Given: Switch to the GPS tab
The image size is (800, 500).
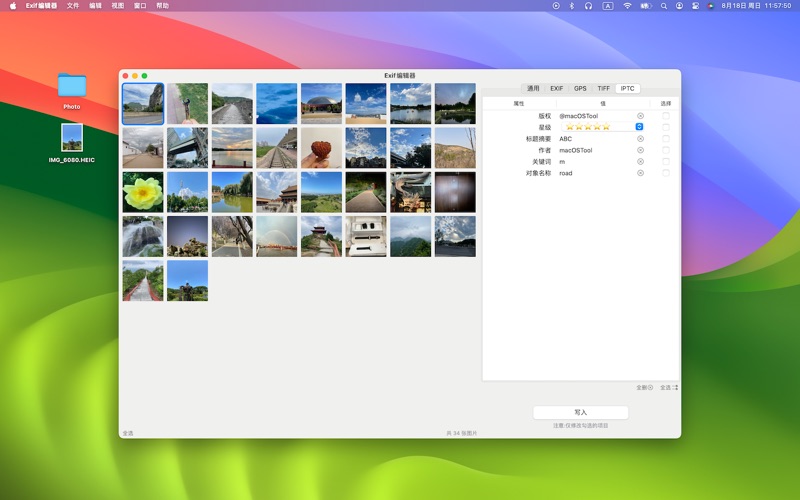Looking at the screenshot, I should click(580, 88).
